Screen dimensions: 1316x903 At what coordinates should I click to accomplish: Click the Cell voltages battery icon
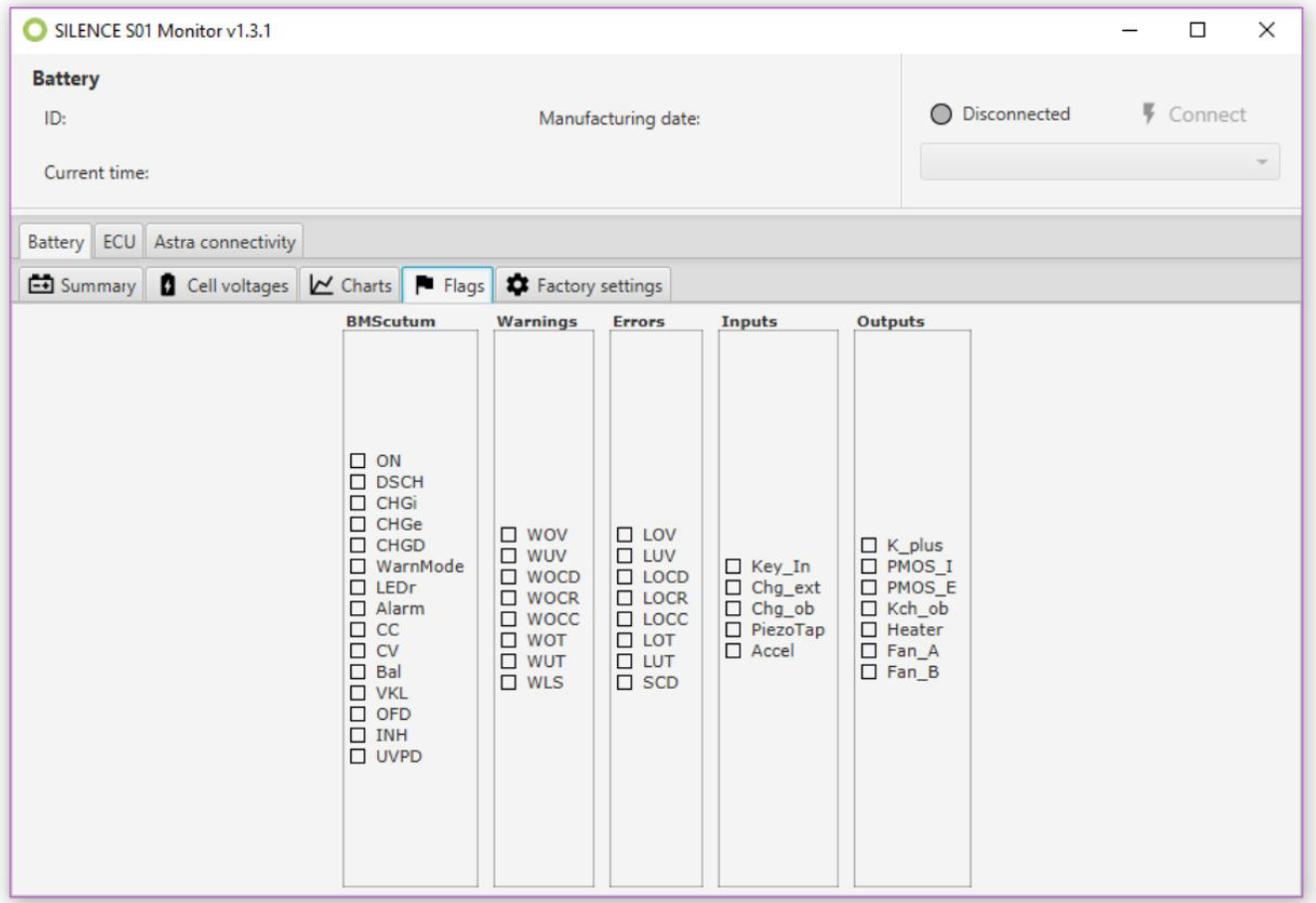point(167,285)
